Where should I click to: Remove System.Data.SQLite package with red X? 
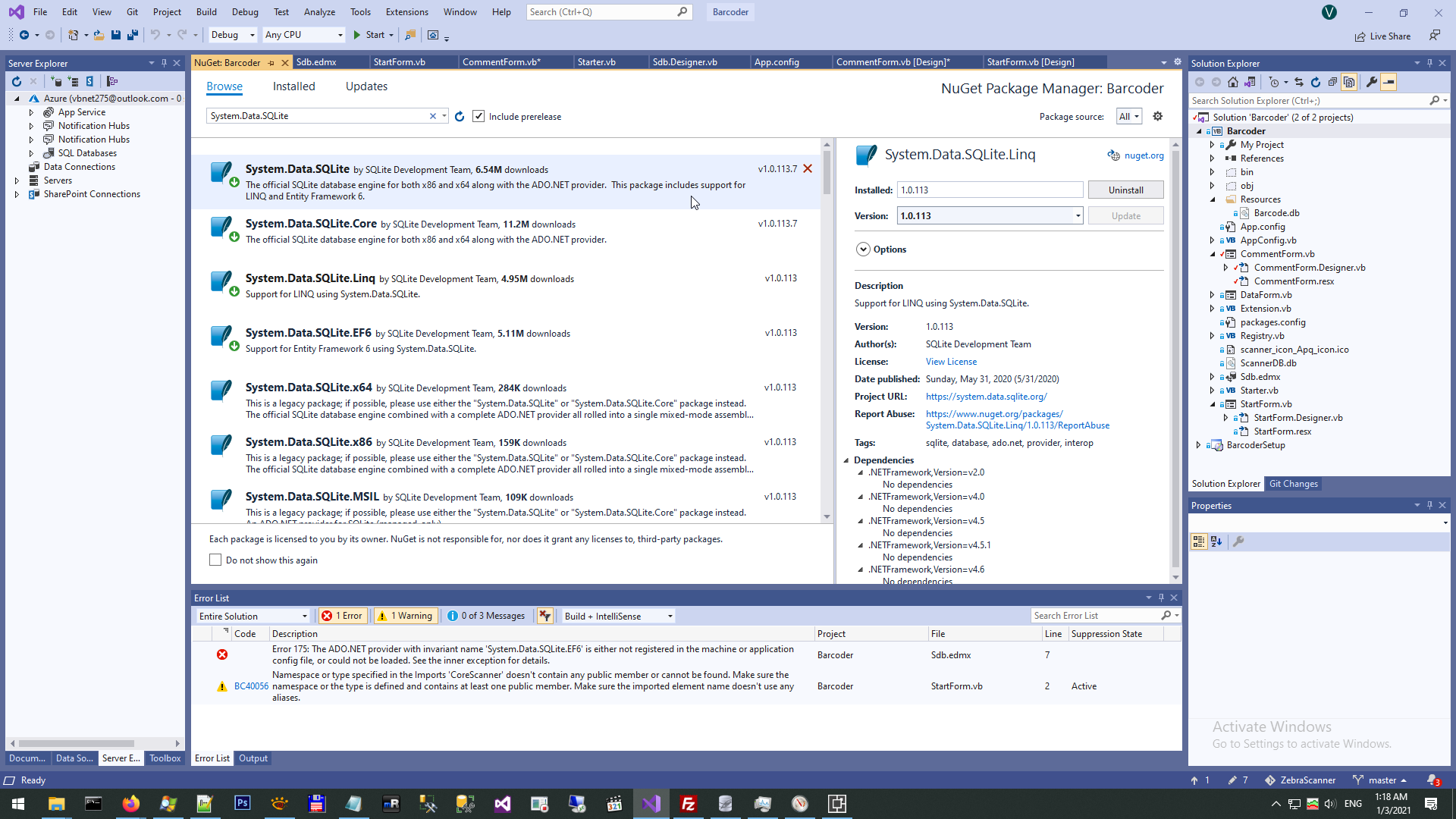point(808,168)
